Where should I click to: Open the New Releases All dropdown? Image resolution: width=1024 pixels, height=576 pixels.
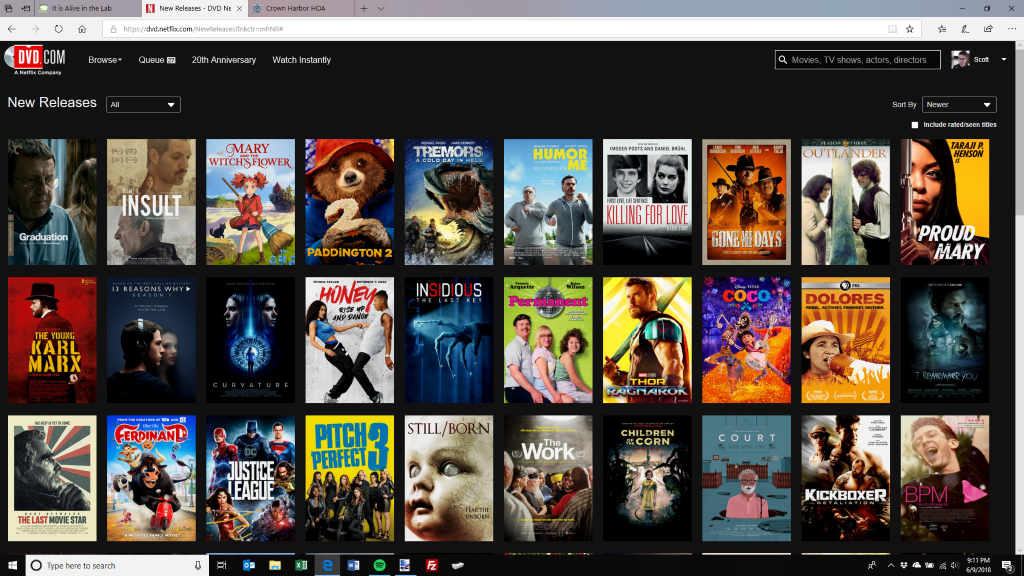coord(143,104)
